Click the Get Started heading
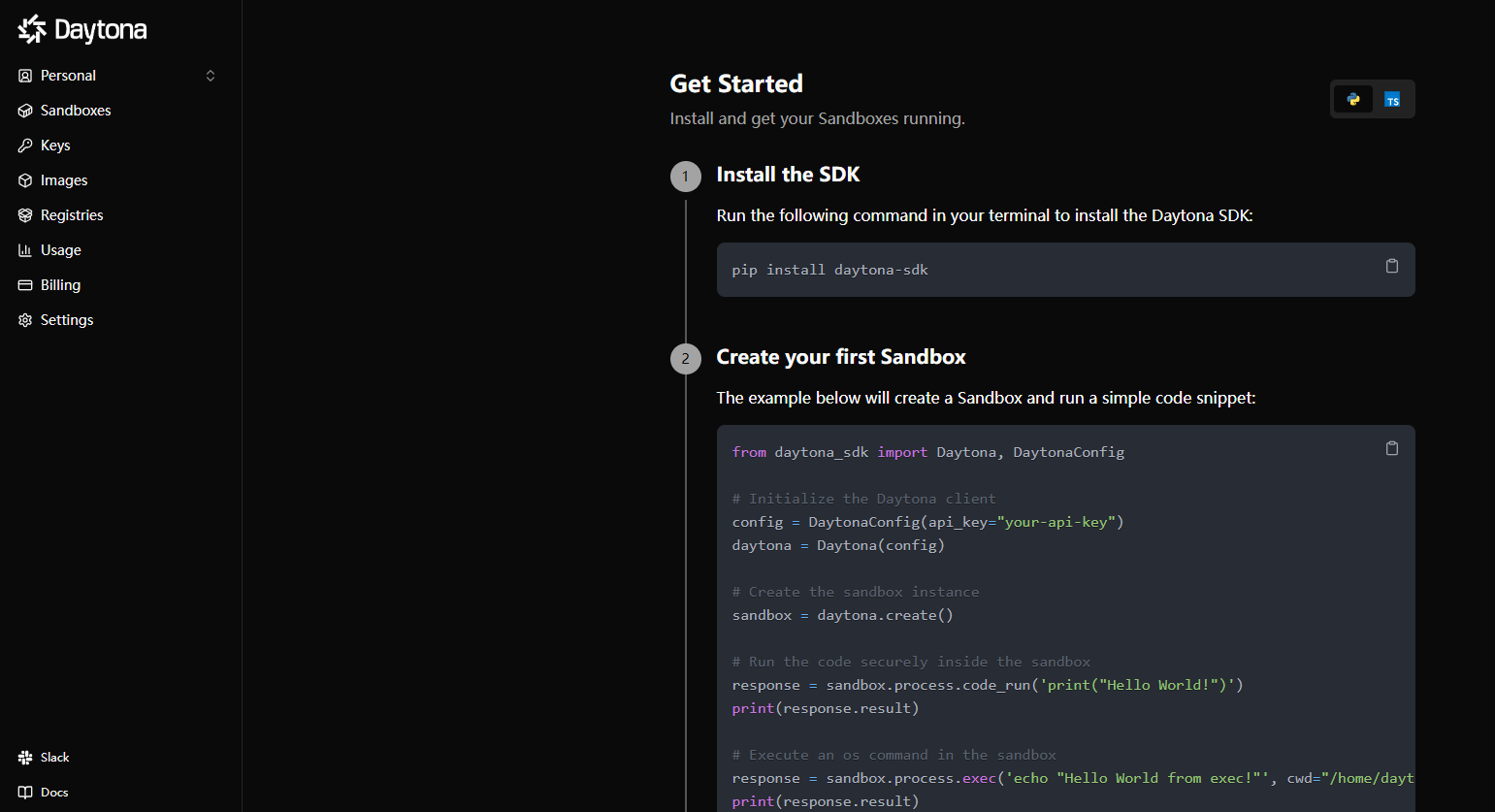 736,83
